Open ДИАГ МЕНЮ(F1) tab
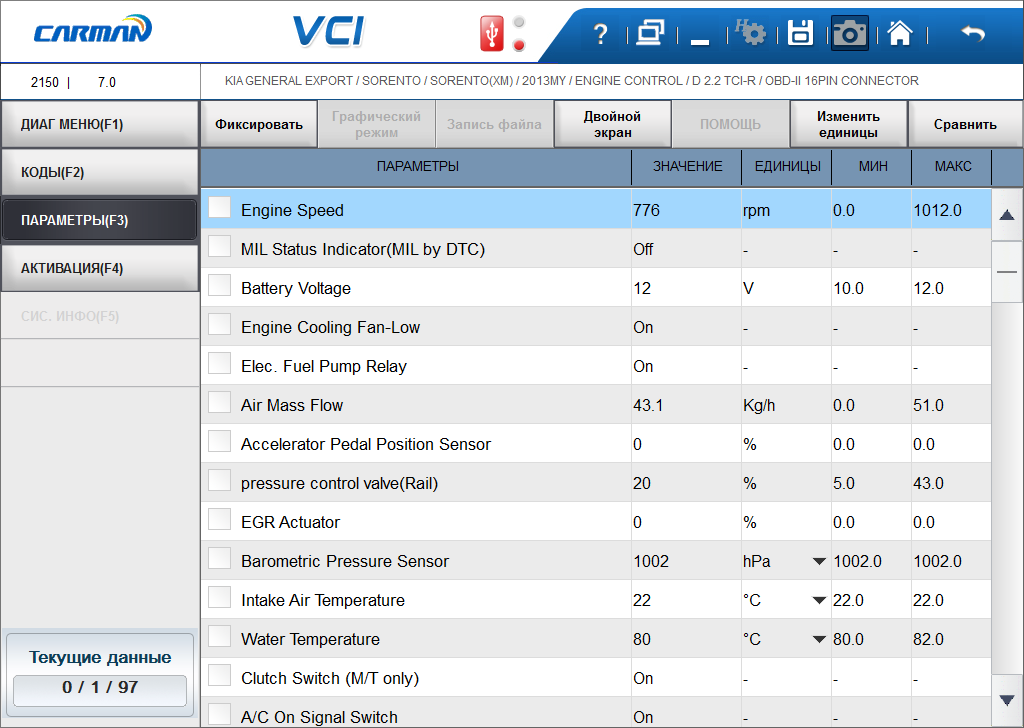The image size is (1024, 728). coord(100,124)
